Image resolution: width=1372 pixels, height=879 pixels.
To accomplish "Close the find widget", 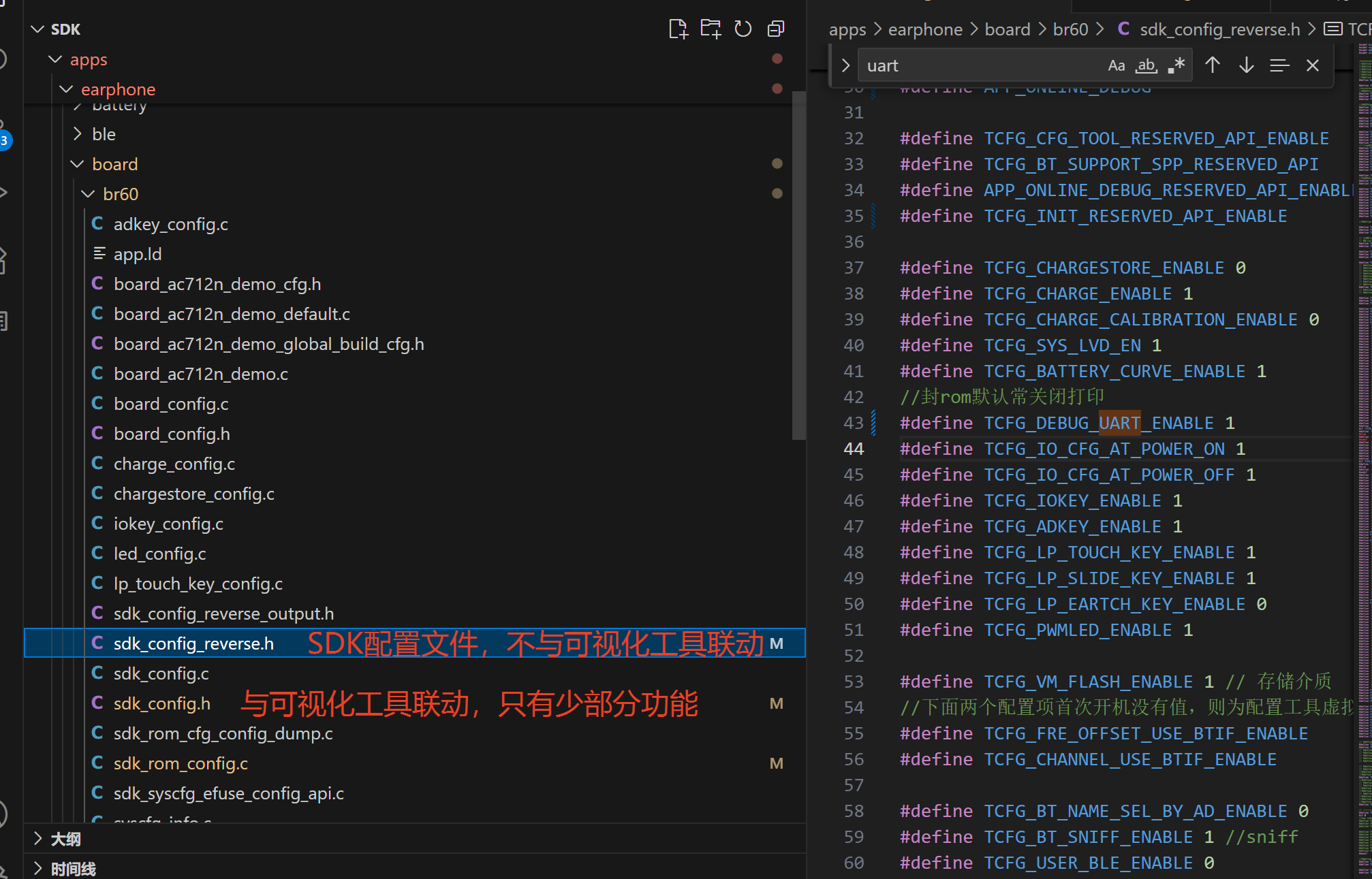I will [x=1313, y=65].
